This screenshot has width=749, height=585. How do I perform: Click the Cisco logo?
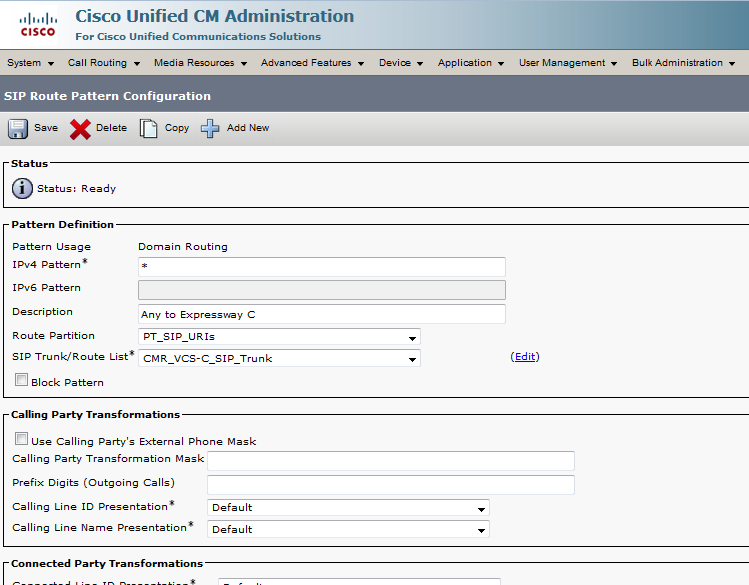tap(38, 25)
